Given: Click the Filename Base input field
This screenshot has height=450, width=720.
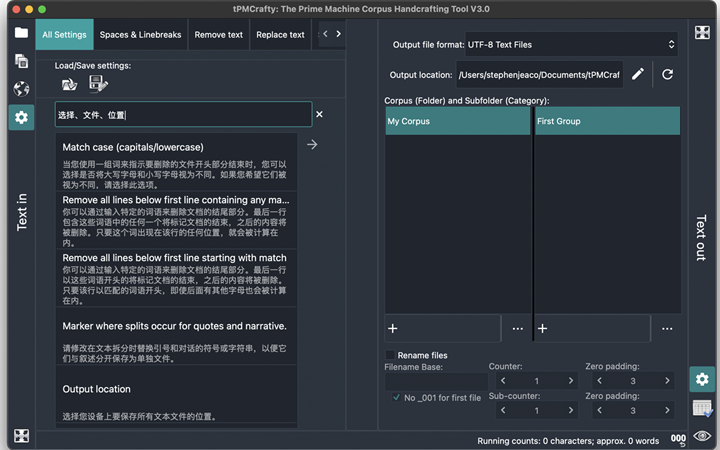Looking at the screenshot, I should pos(436,381).
